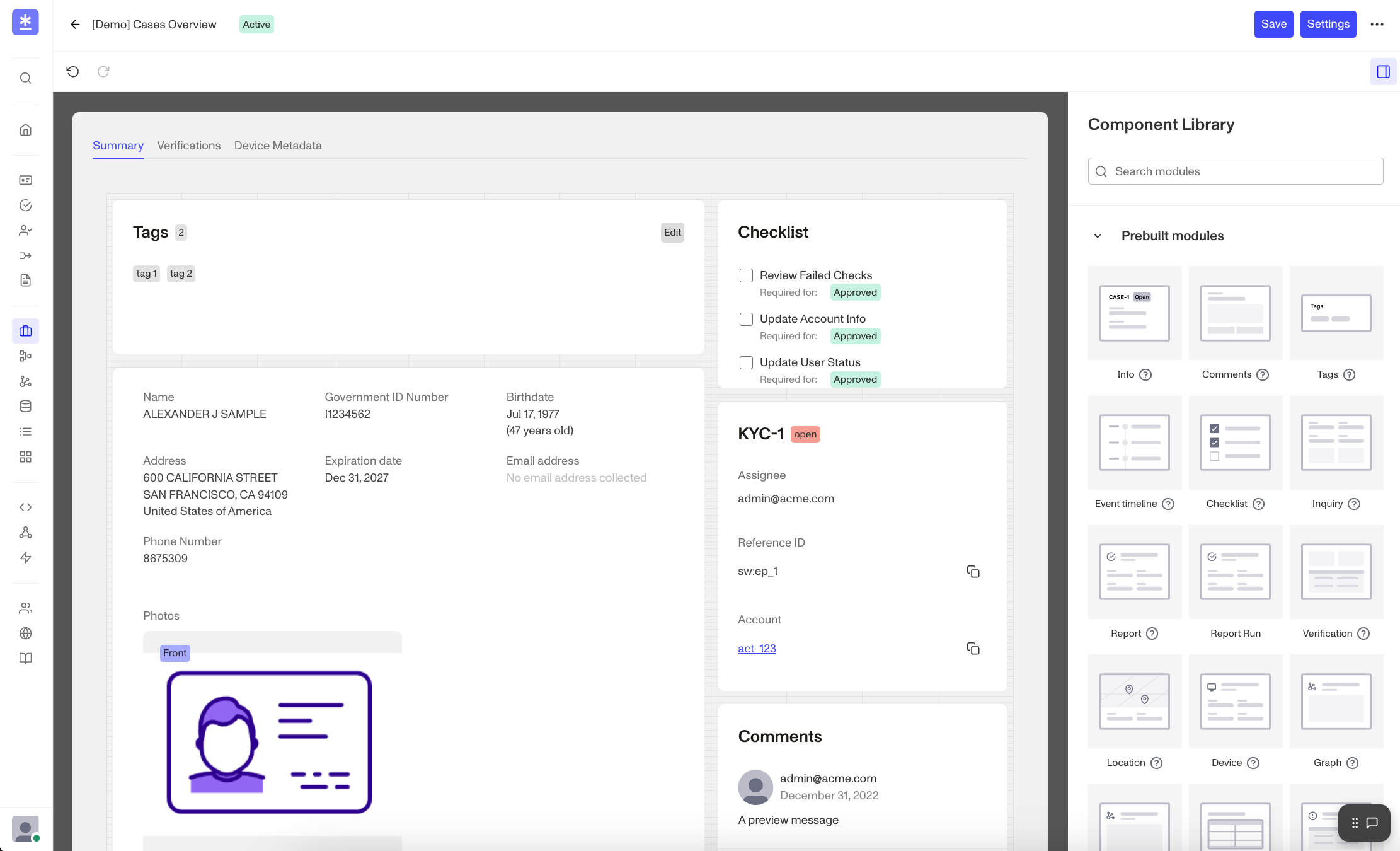Image resolution: width=1400 pixels, height=851 pixels.
Task: Open the person-check accounts sidebar icon
Action: coord(25,231)
